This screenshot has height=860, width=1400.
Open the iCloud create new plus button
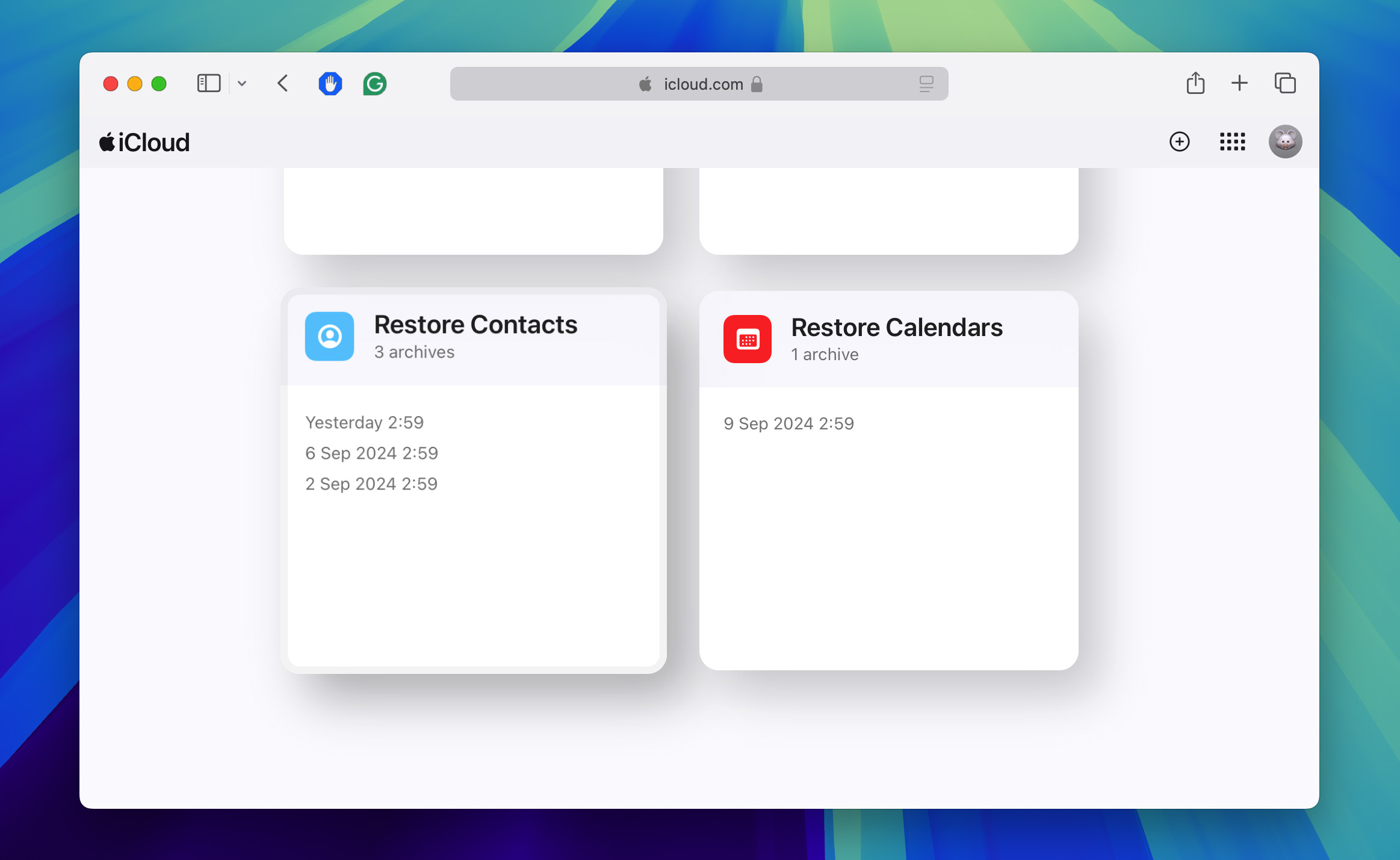(x=1180, y=142)
